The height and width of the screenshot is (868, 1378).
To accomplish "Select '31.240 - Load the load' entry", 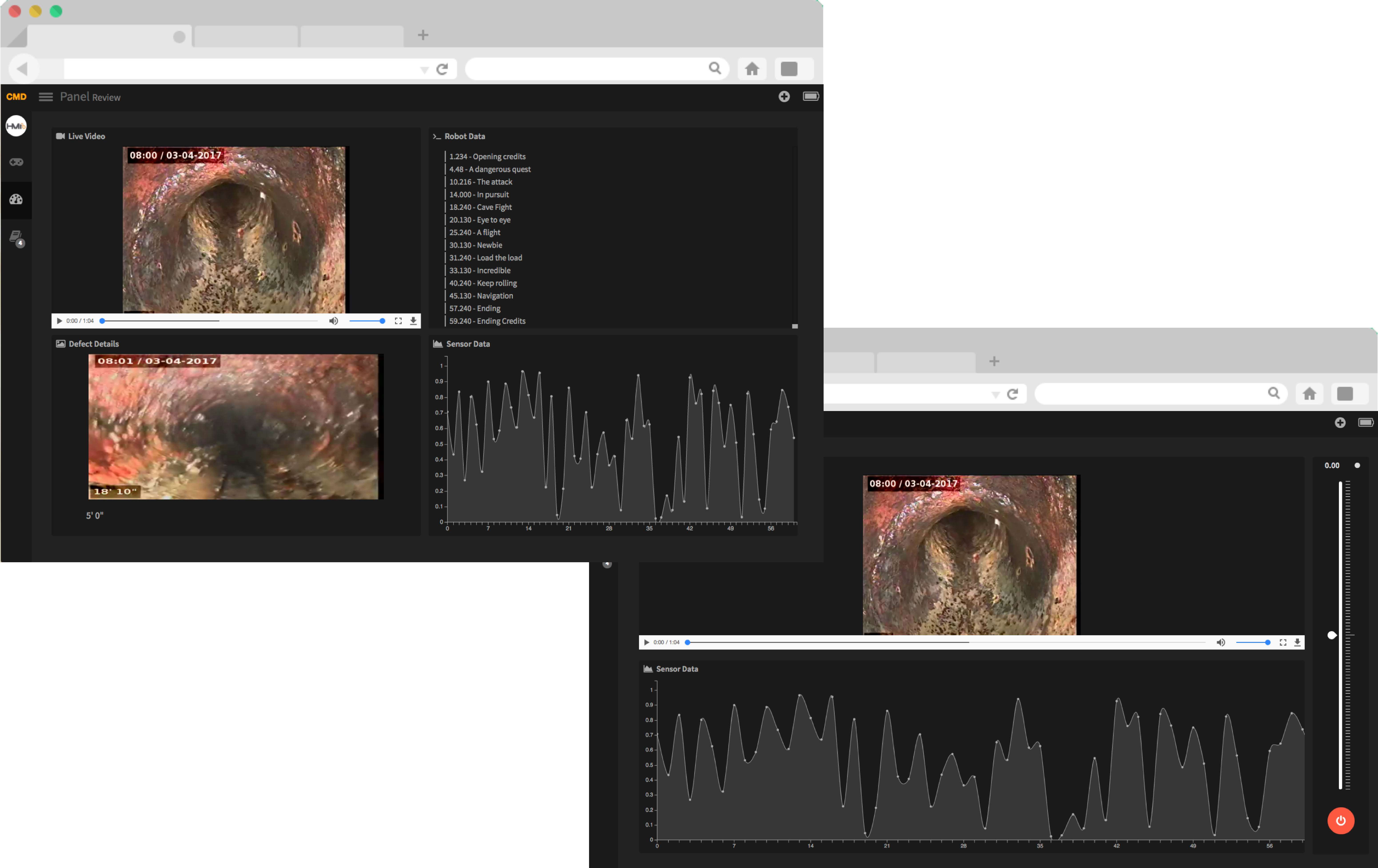I will [485, 258].
